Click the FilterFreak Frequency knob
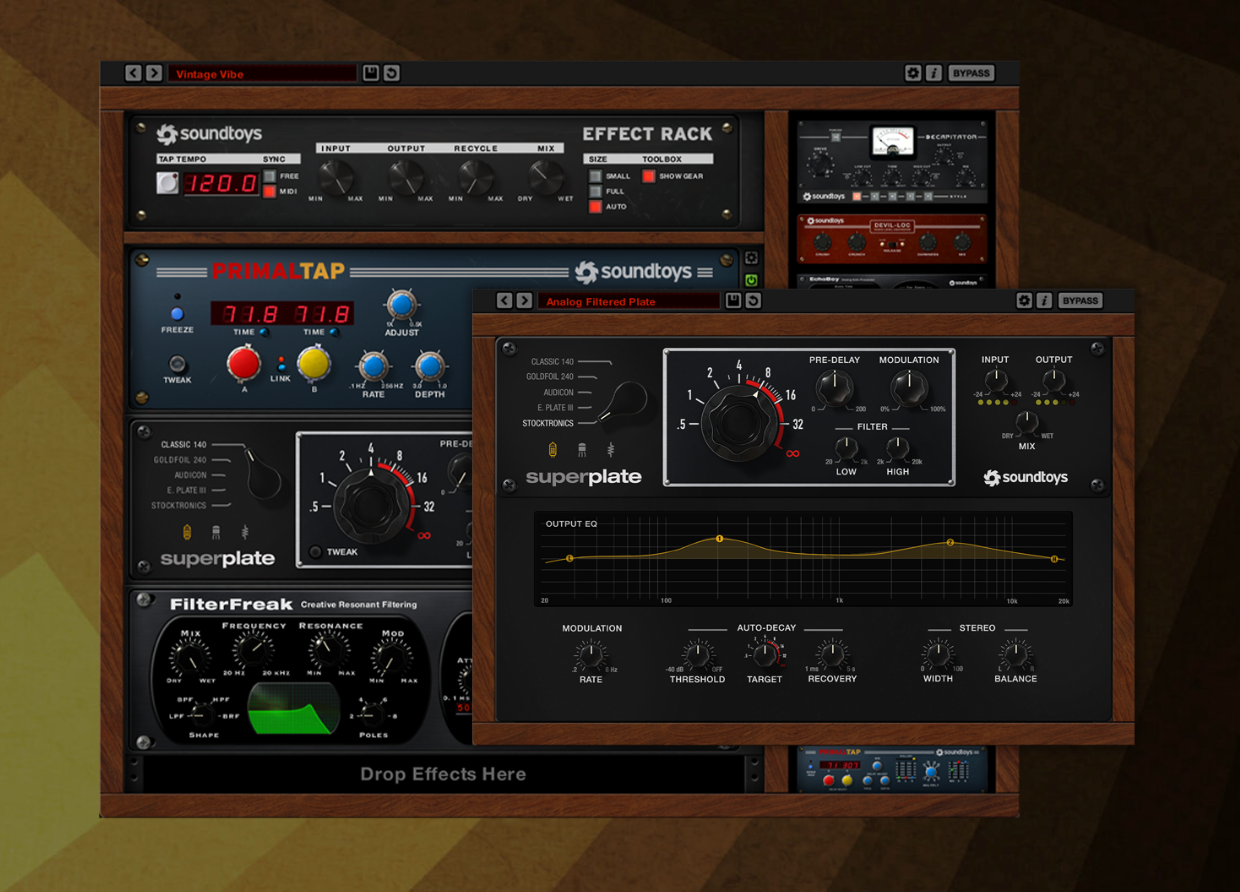1240x892 pixels. (254, 652)
